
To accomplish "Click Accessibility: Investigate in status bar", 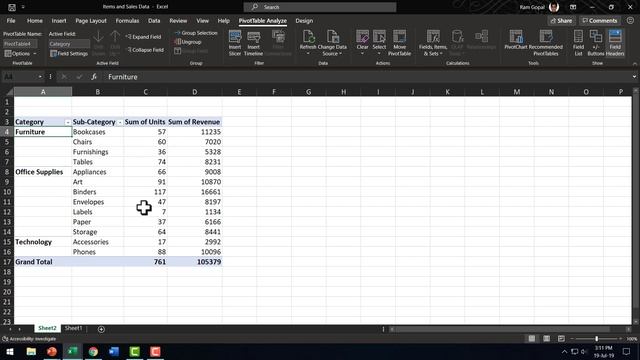I will 29,339.
